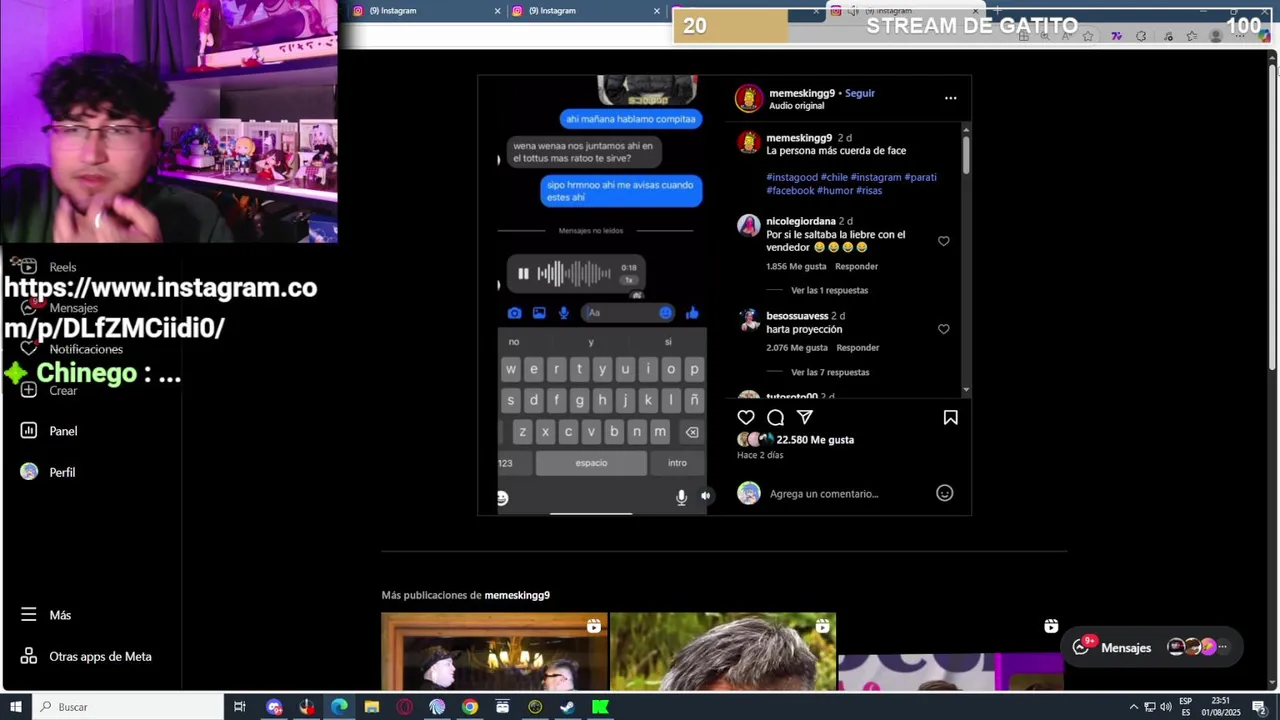Open Microsoft Edge from the taskbar
This screenshot has height=720, width=1280.
coord(339,707)
